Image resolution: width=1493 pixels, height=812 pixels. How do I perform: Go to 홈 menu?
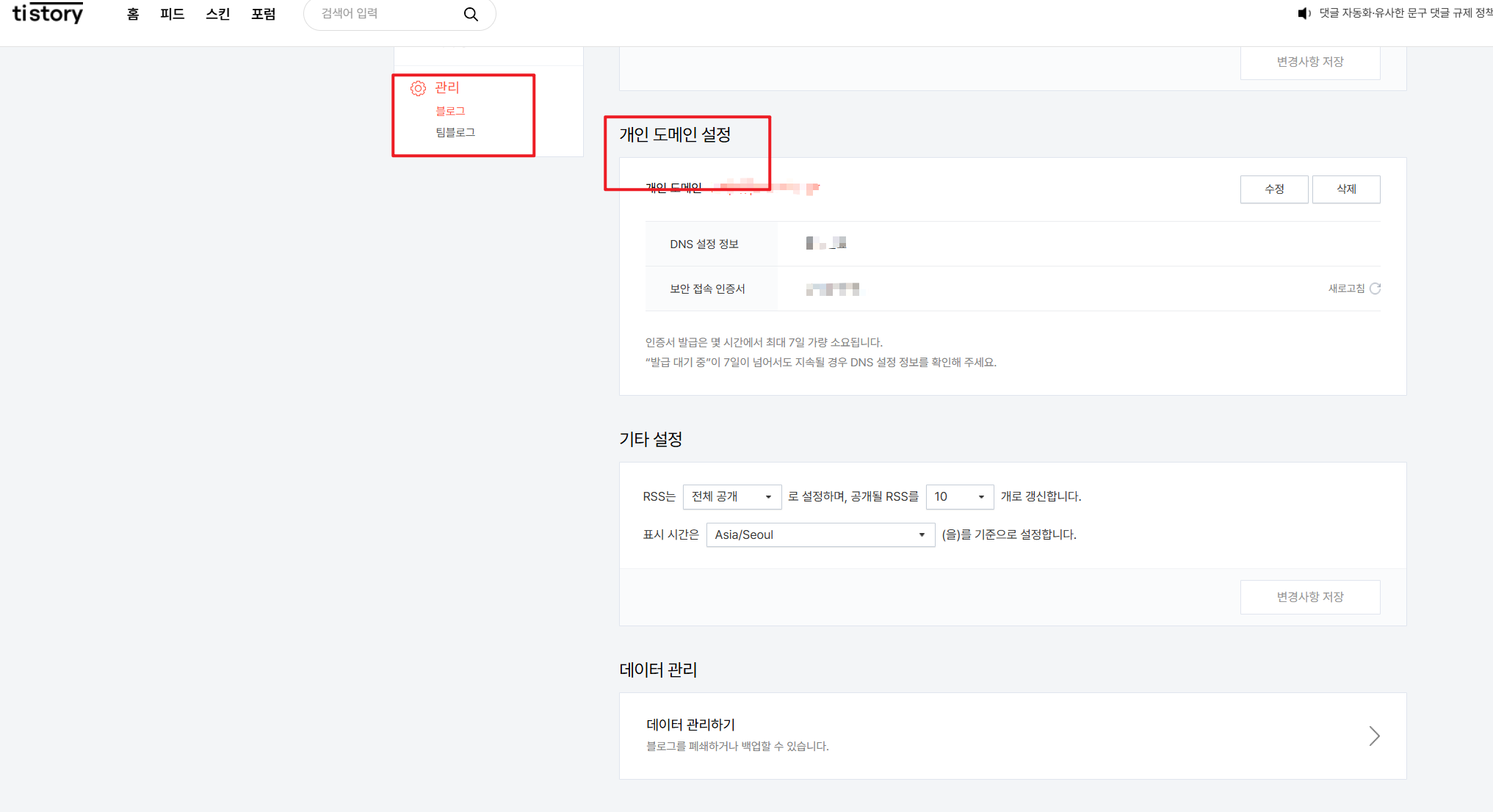point(133,14)
